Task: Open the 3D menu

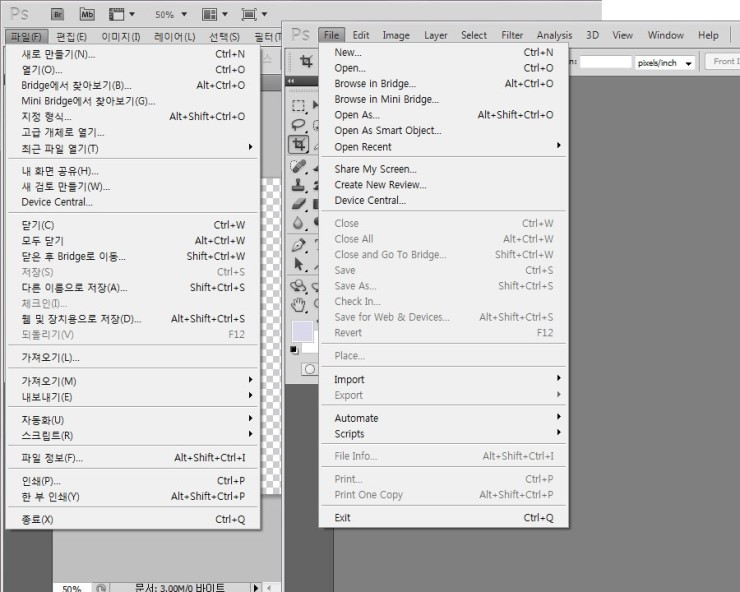Action: tap(592, 35)
